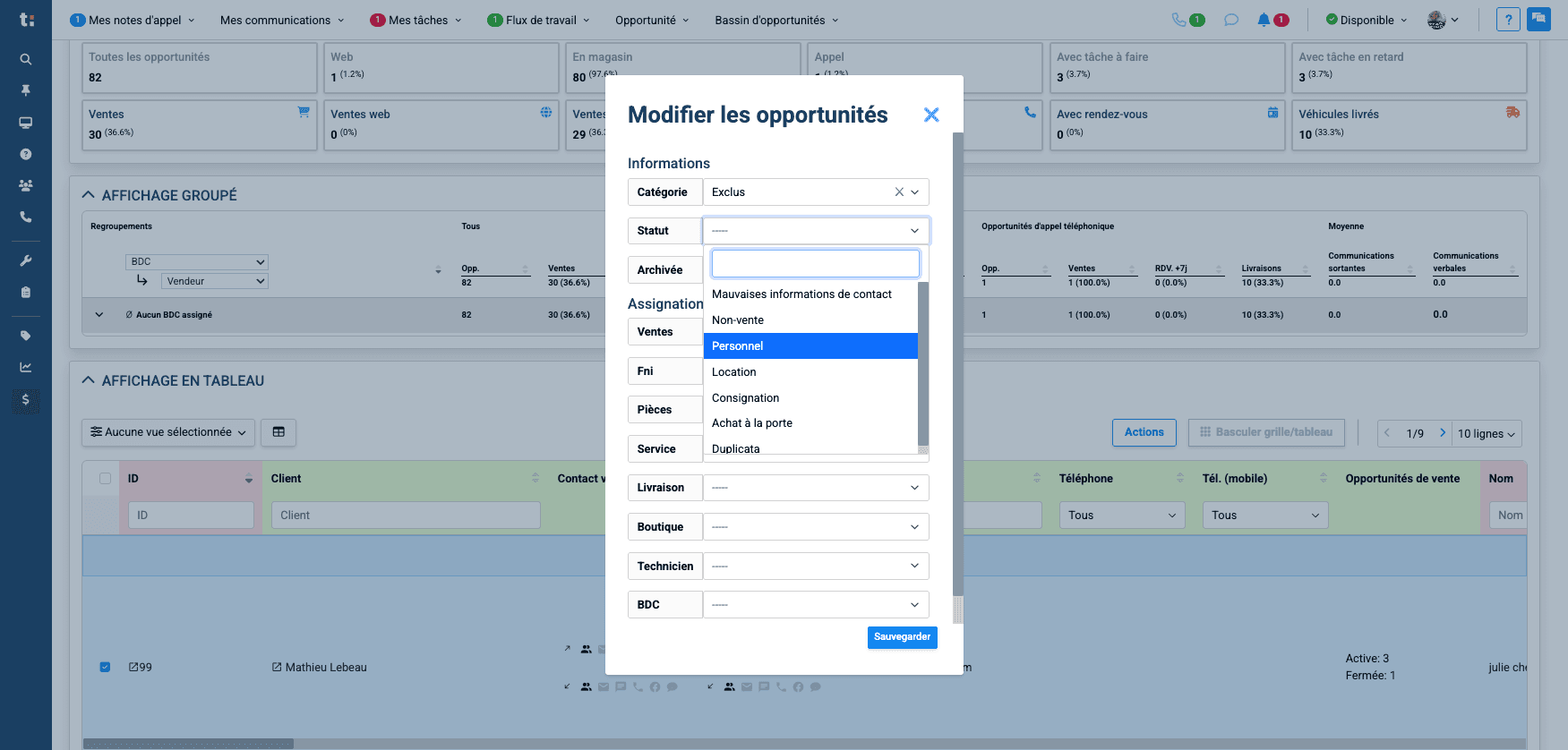This screenshot has height=750, width=1568.
Task: Go to next page arrow beside 1/9
Action: (1442, 433)
